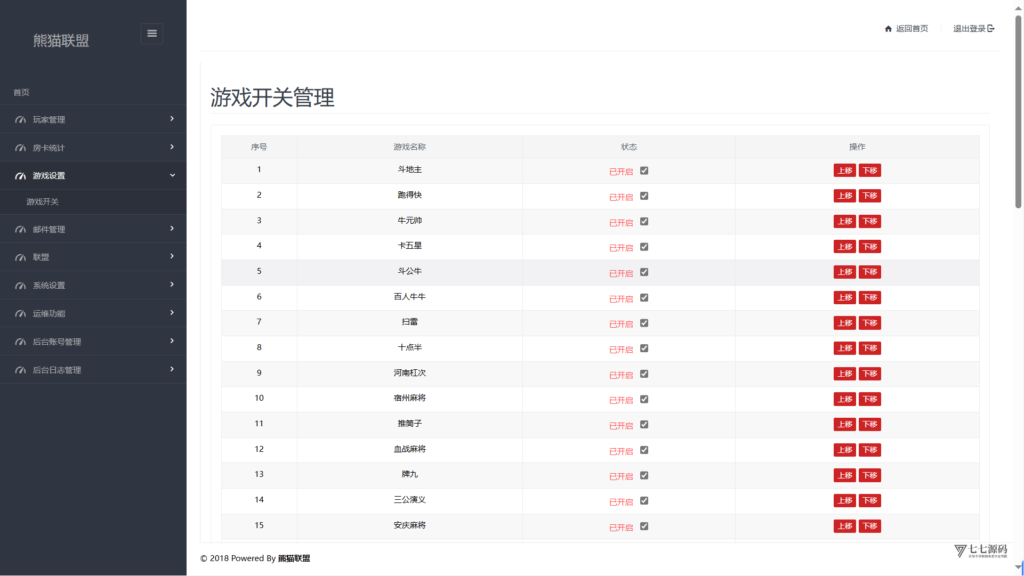The height and width of the screenshot is (576, 1024).
Task: Select the 后台日志管理 menu label
Action: (x=57, y=370)
